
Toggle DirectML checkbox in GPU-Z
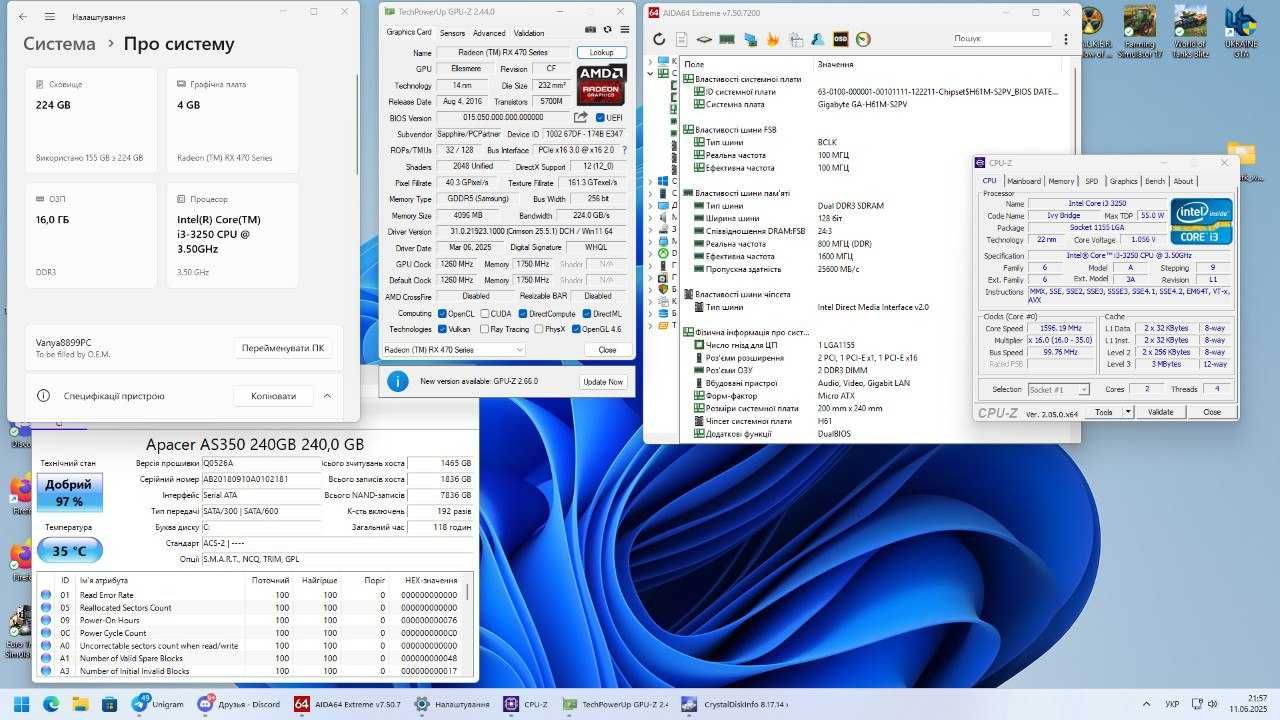pyautogui.click(x=586, y=313)
